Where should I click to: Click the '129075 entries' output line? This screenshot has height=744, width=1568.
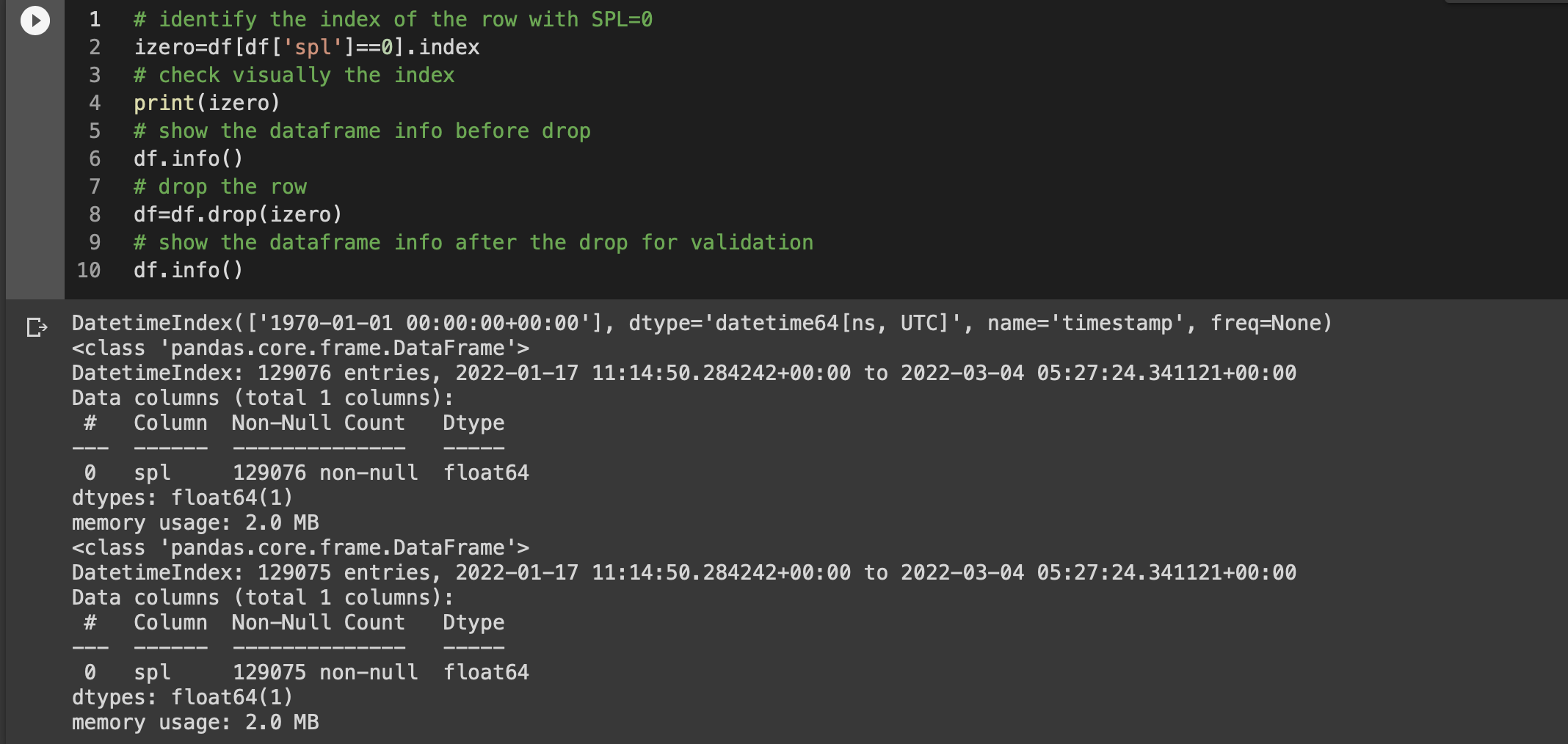pyautogui.click(x=683, y=573)
